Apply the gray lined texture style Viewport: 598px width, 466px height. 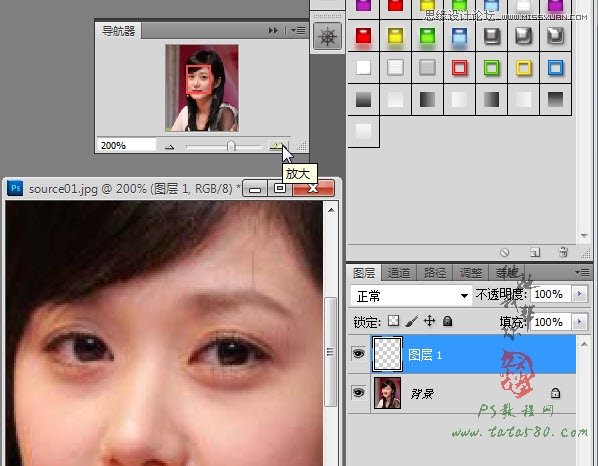[428, 68]
